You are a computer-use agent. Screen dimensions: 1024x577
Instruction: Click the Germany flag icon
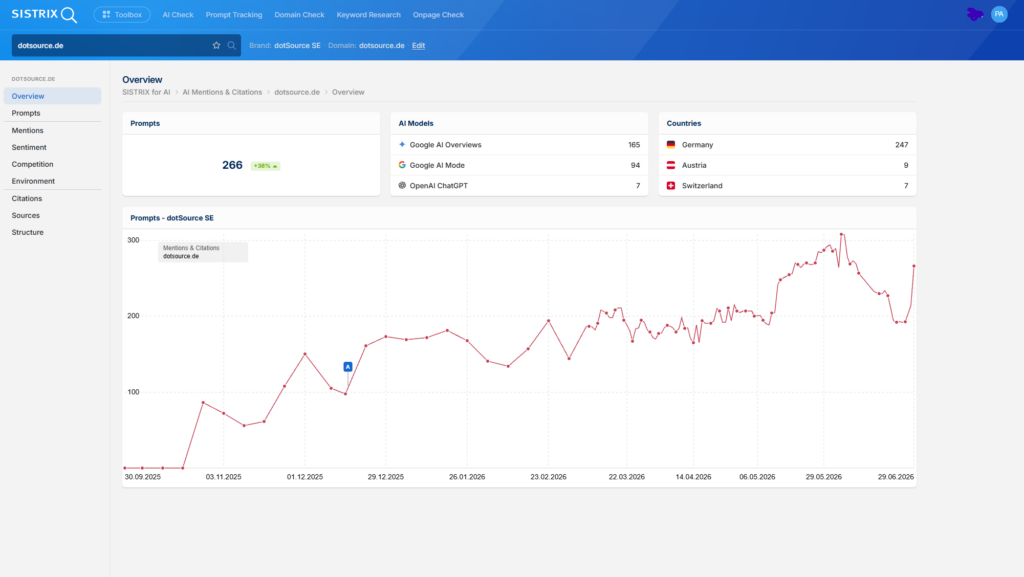click(671, 145)
